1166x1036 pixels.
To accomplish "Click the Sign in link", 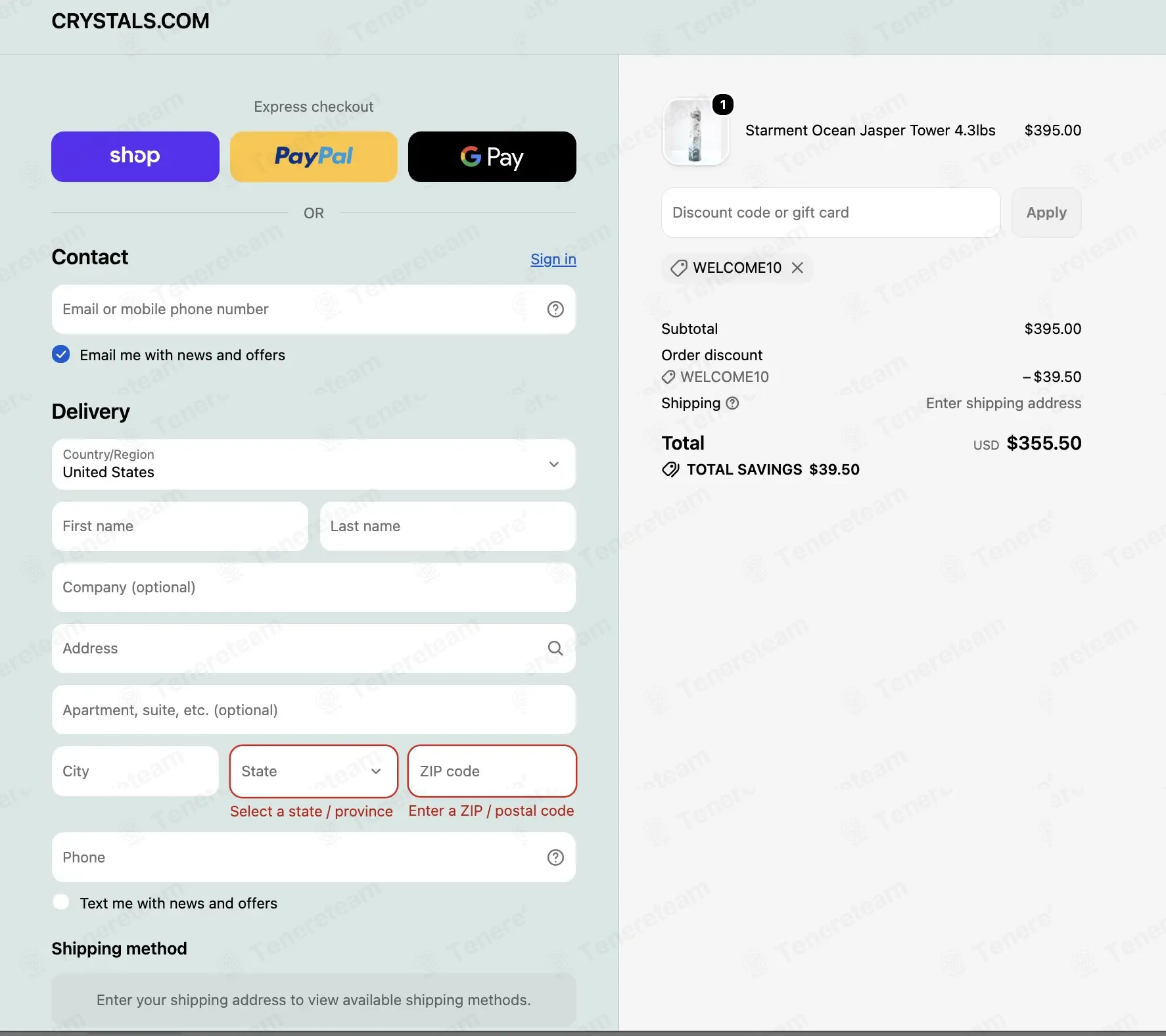I will 553,259.
